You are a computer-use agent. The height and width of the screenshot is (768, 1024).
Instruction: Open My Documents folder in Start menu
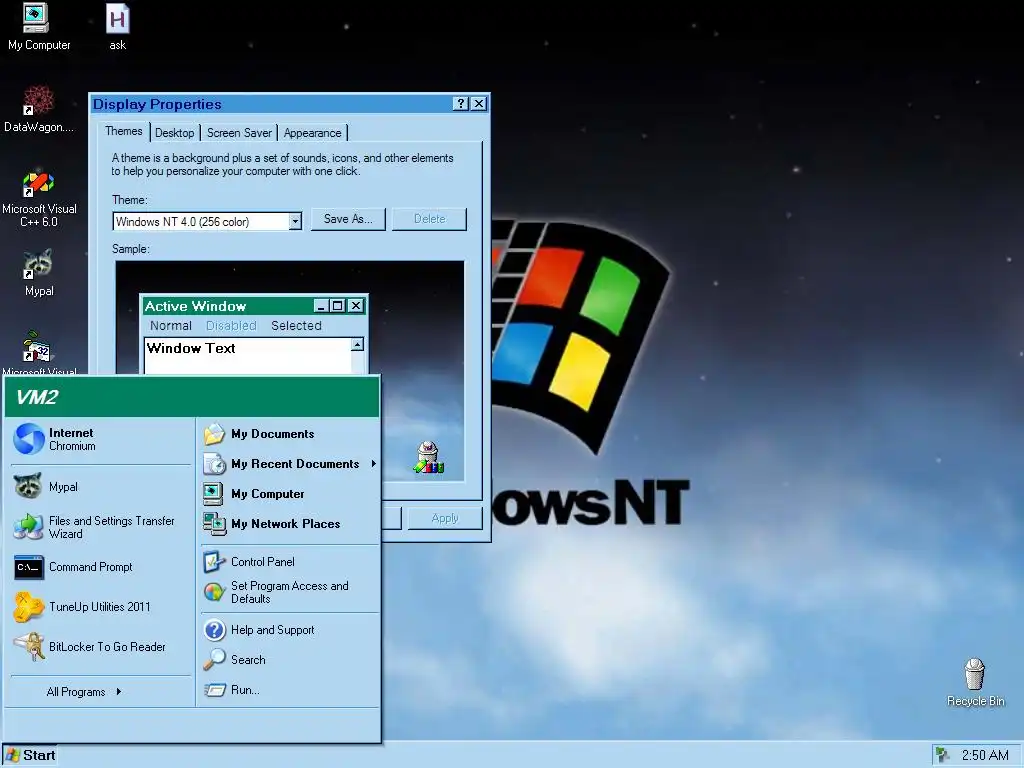point(290,434)
